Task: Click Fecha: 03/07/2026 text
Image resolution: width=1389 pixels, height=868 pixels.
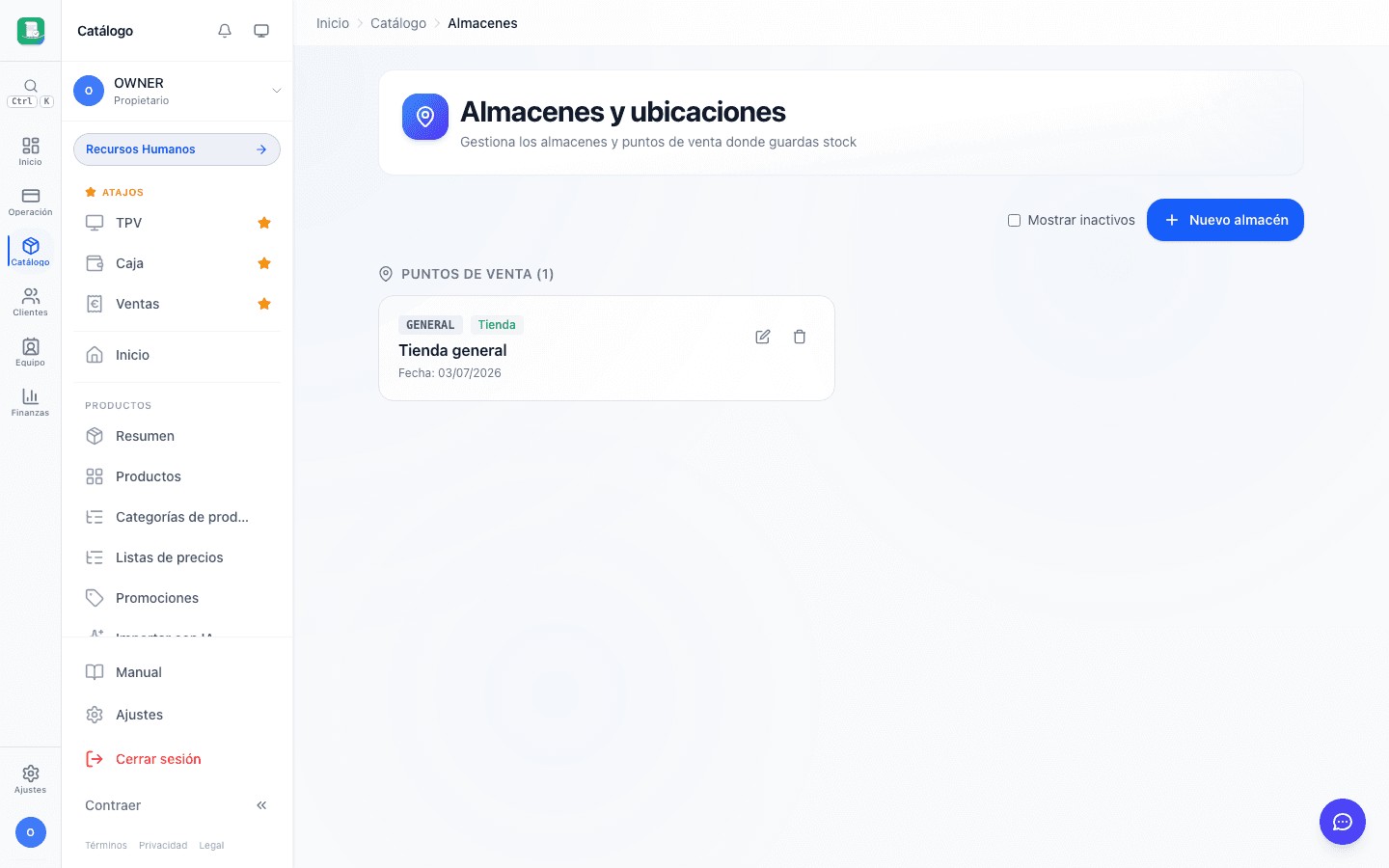Action: pyautogui.click(x=449, y=373)
